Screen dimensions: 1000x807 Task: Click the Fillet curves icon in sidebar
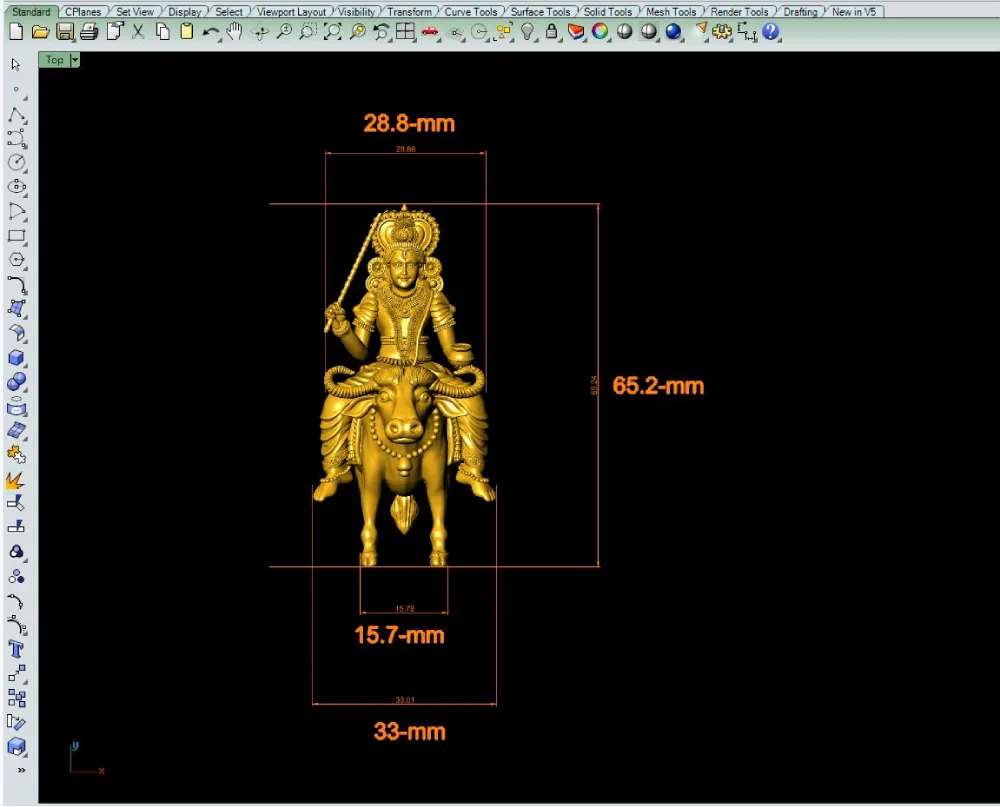pos(17,284)
